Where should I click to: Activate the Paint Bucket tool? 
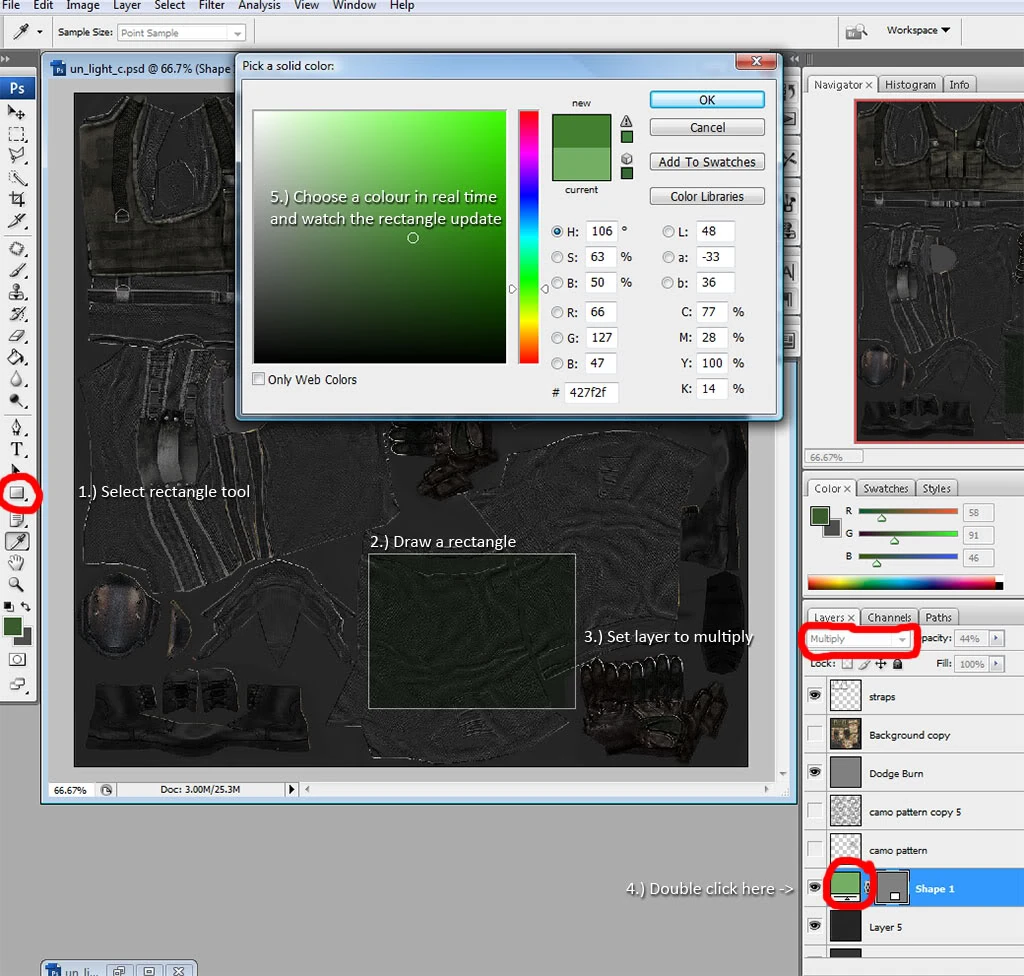click(x=17, y=357)
